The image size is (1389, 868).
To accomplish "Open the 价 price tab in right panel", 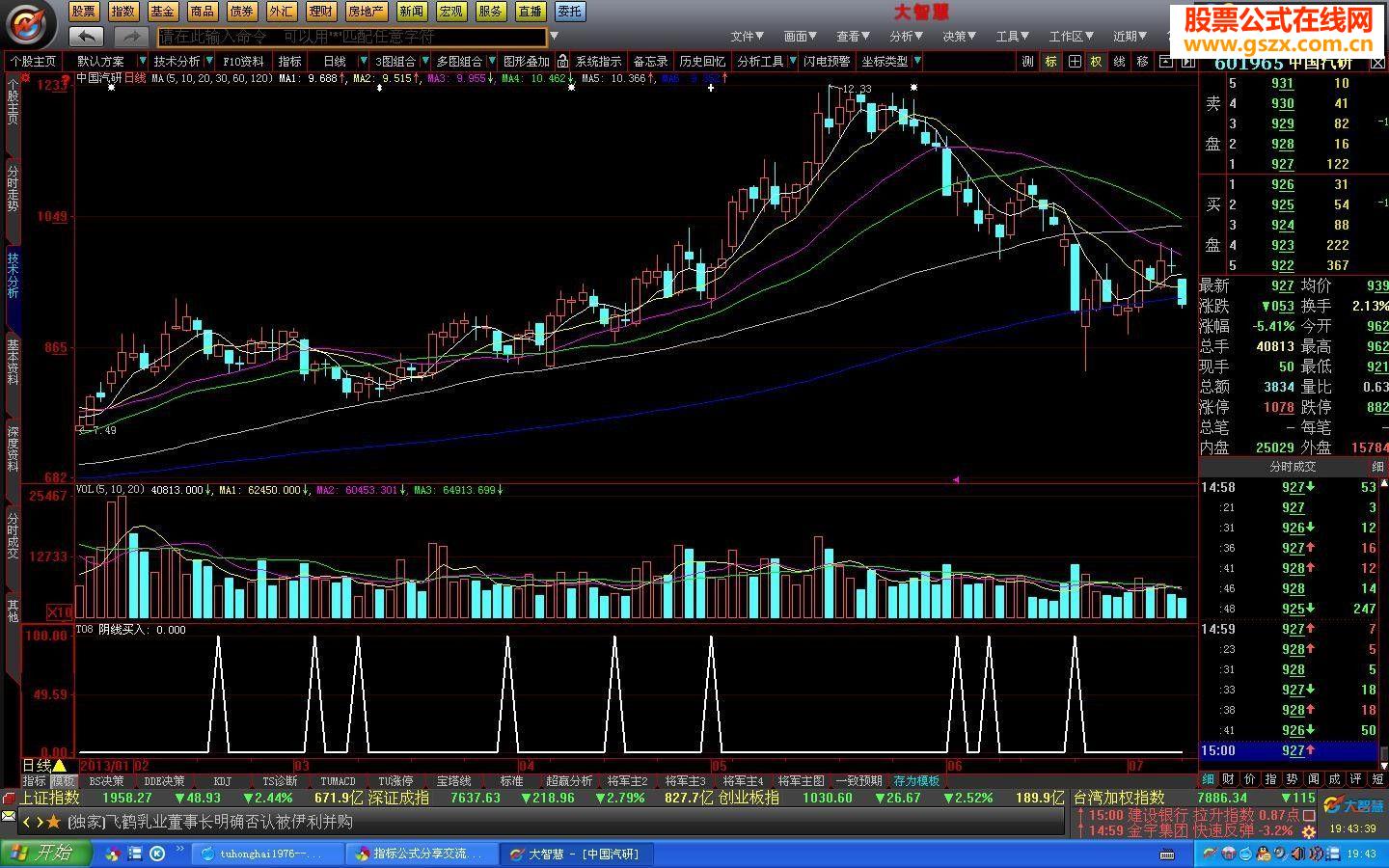I will [x=1250, y=779].
